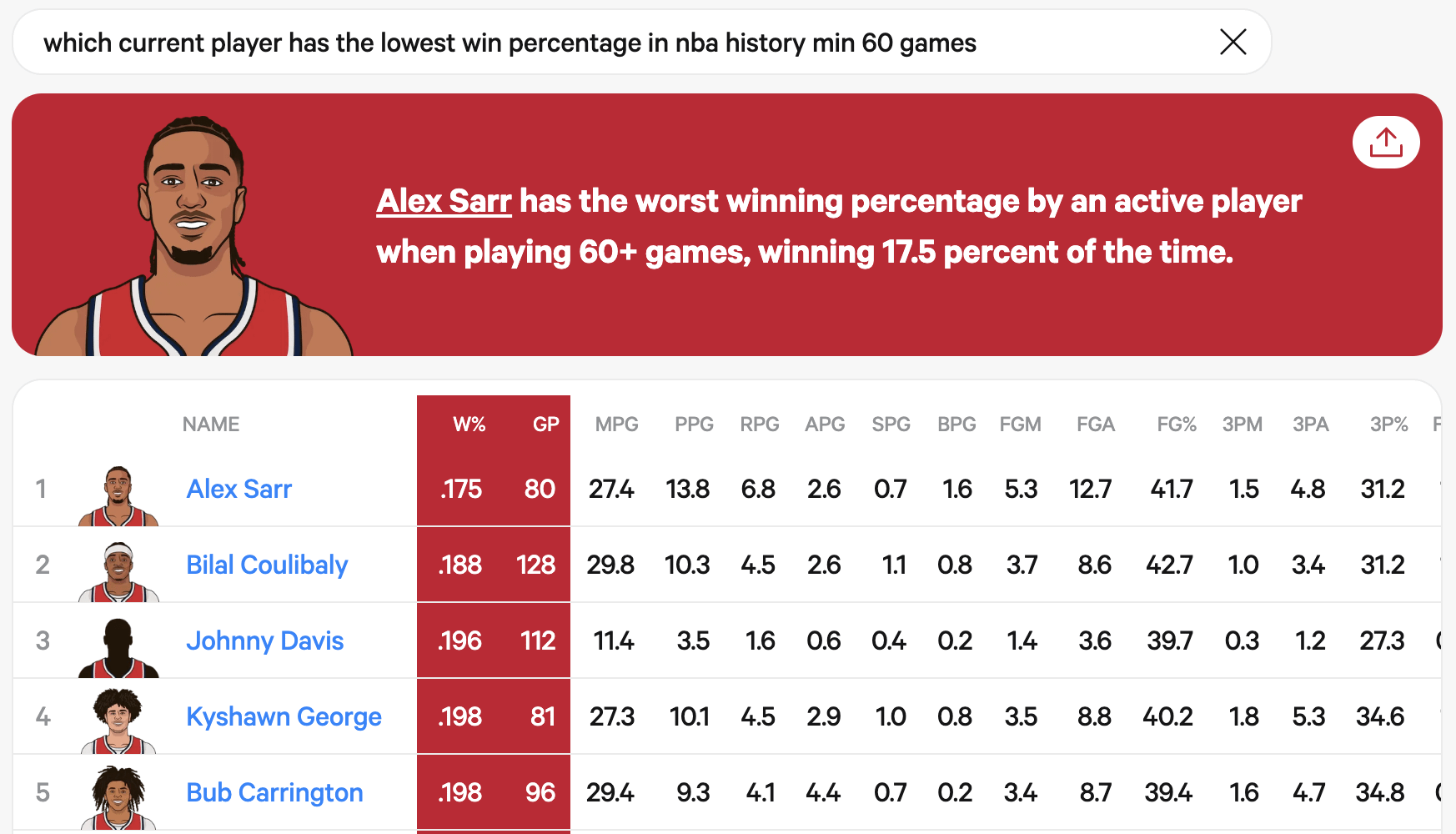Viewport: 1456px width, 834px height.
Task: Sort the table by the W% column
Action: click(x=469, y=424)
